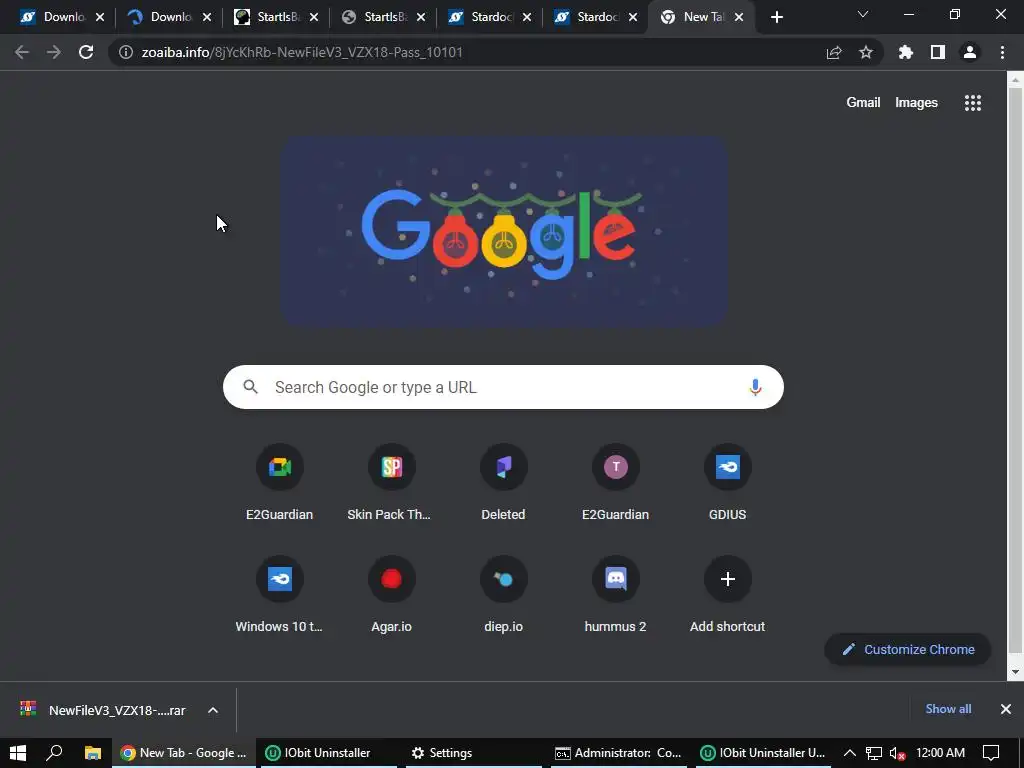Screen dimensions: 1024x768
Task: Start voice search with microphone icon
Action: pyautogui.click(x=755, y=387)
